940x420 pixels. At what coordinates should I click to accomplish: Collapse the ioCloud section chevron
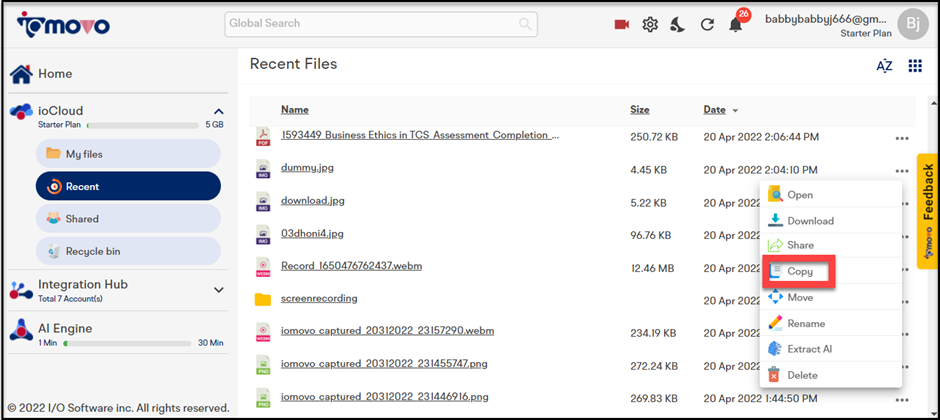219,111
